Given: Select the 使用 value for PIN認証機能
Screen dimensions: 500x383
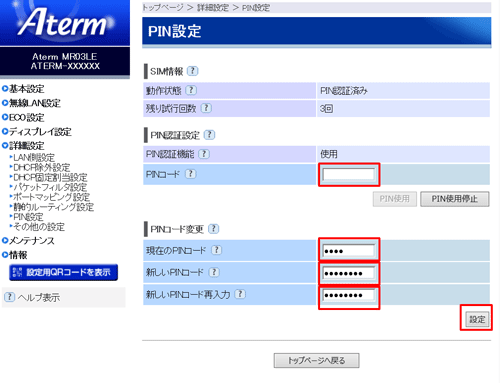Looking at the screenshot, I should point(329,154).
